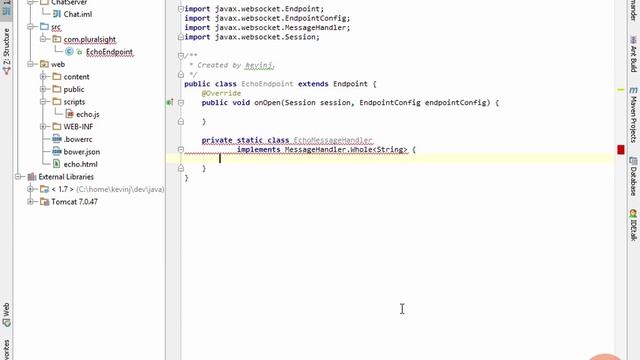Collapse the scripts folder node
The height and width of the screenshot is (360, 640).
43,102
